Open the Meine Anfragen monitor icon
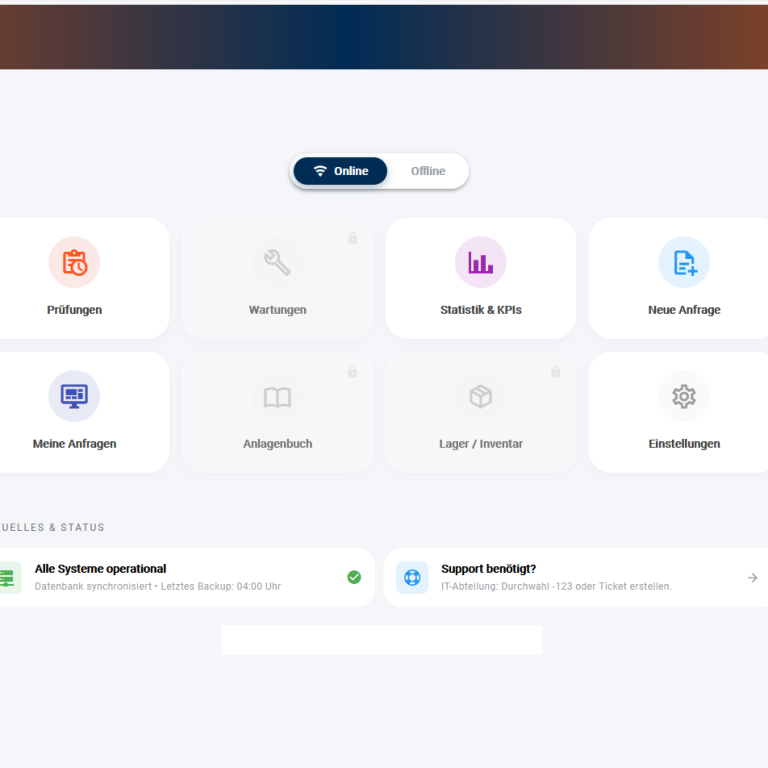Image resolution: width=768 pixels, height=768 pixels. pos(74,397)
